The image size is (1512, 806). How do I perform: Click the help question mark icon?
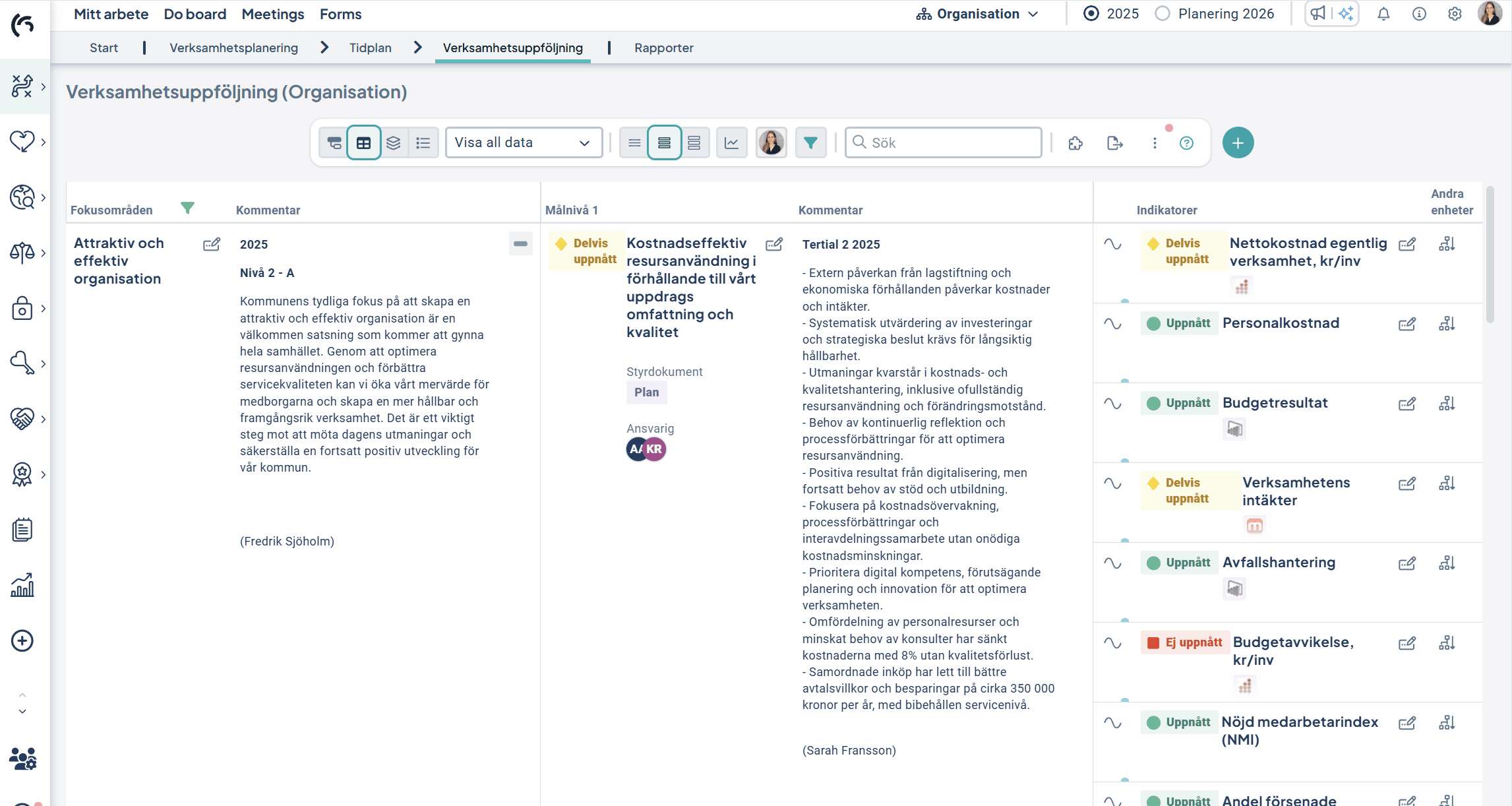[1186, 142]
